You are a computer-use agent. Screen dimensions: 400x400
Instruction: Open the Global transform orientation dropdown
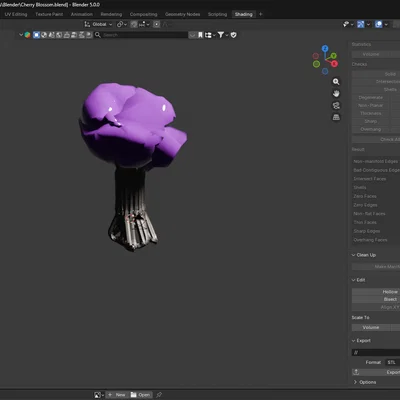[x=99, y=24]
